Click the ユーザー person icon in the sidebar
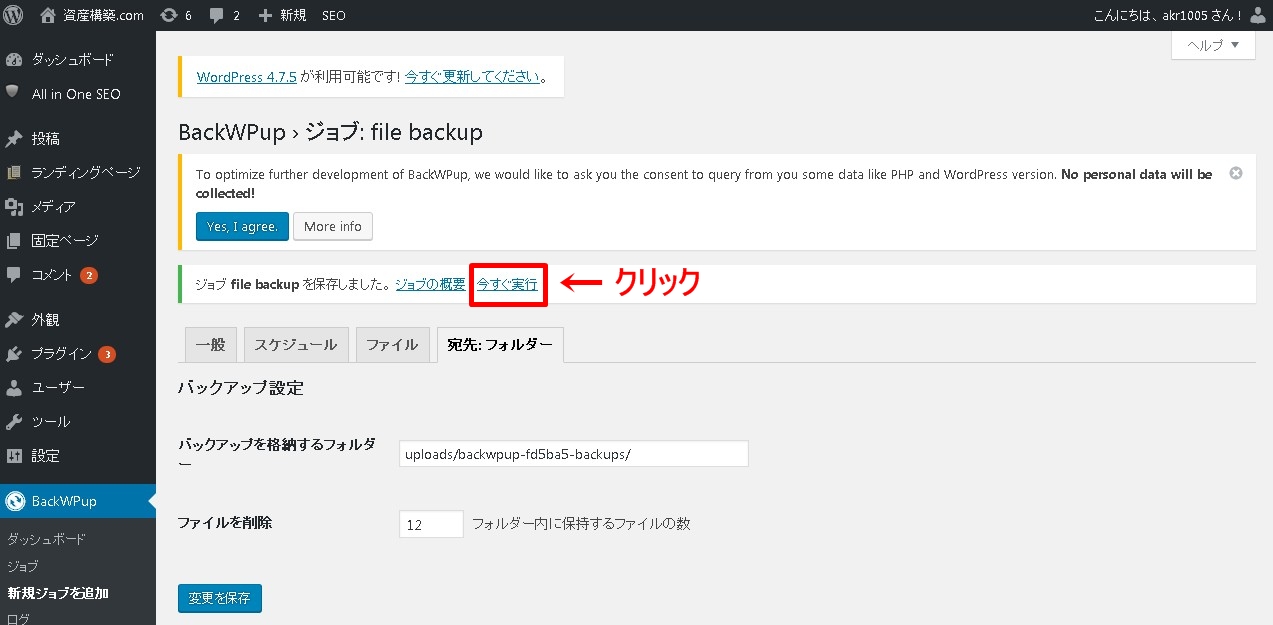1273x625 pixels. (x=14, y=388)
